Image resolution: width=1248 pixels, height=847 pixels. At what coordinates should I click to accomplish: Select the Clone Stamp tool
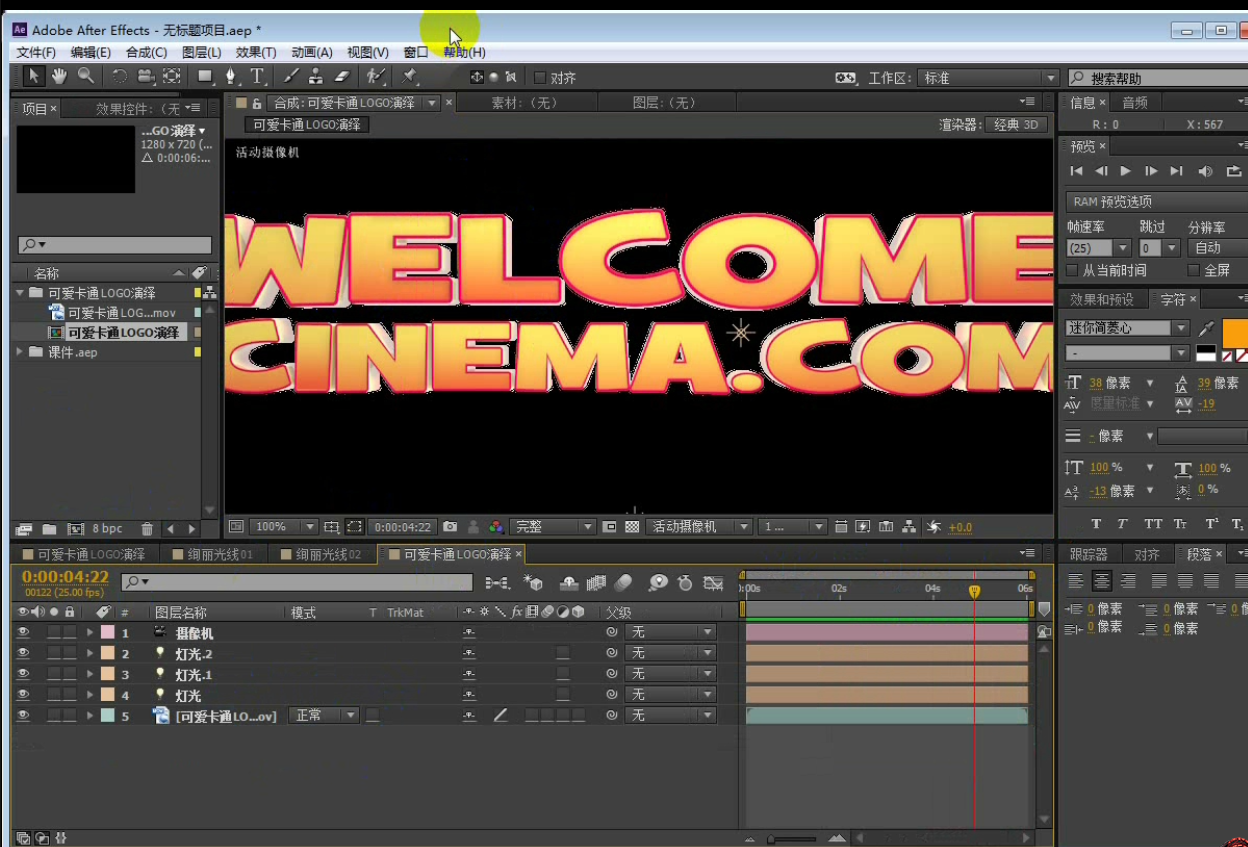(x=316, y=76)
